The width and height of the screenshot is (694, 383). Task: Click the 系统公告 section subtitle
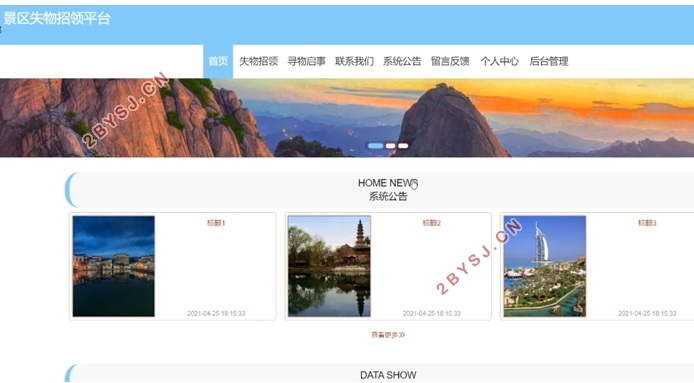point(388,197)
